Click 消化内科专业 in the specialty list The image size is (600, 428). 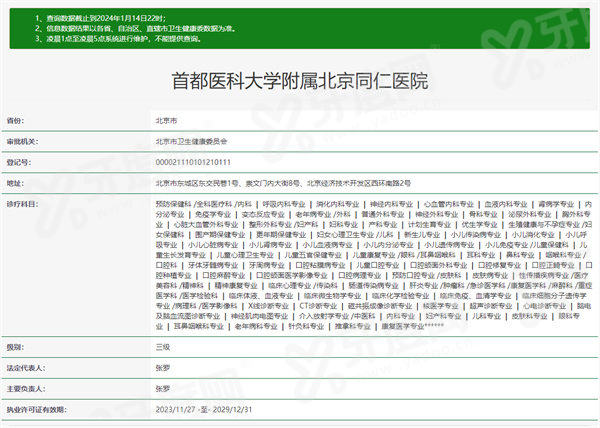pos(338,204)
